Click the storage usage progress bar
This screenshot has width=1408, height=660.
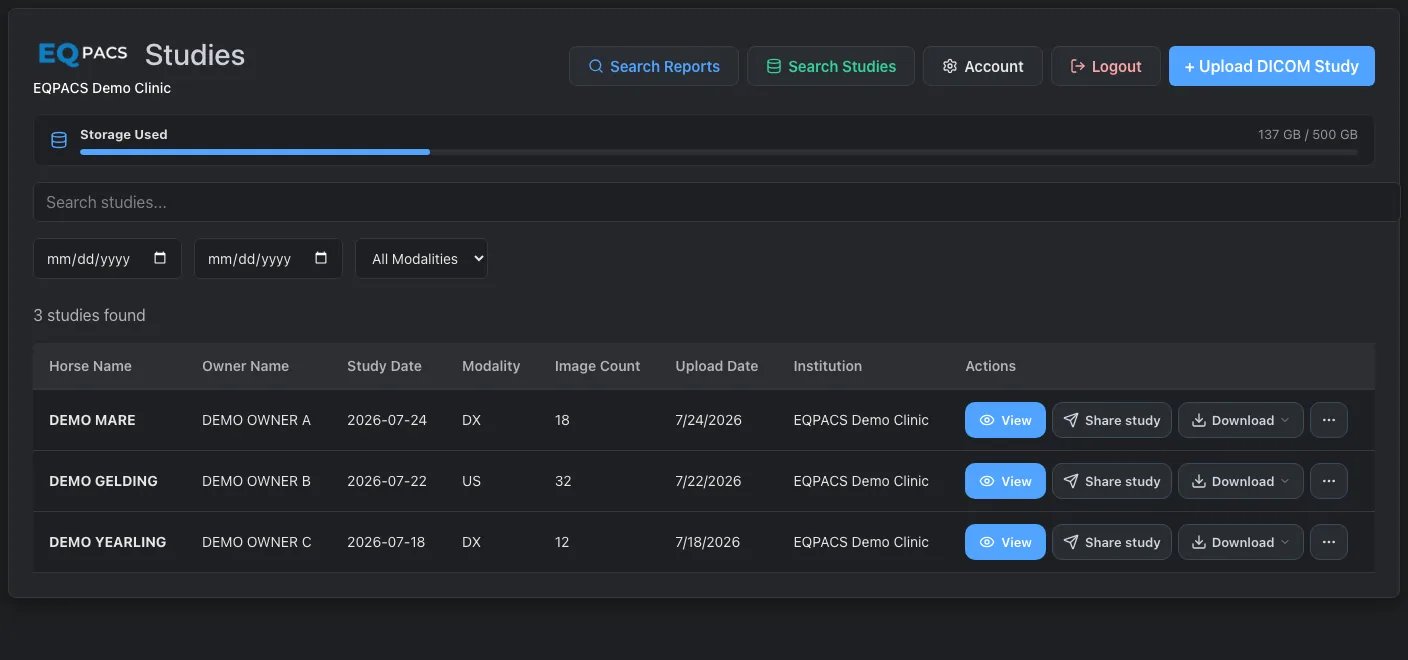[719, 152]
